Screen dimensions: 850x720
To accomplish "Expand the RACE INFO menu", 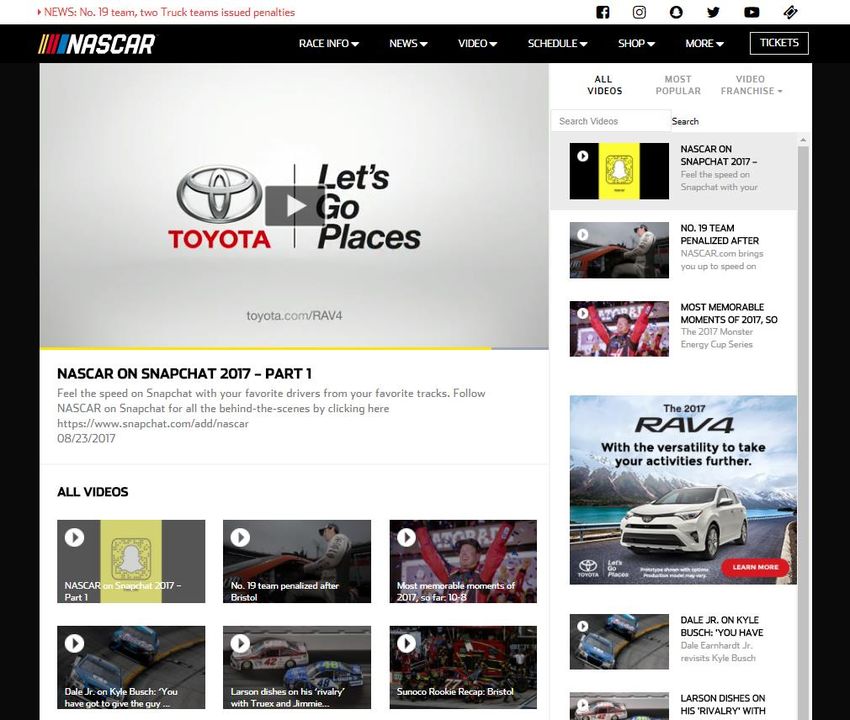I will [329, 43].
